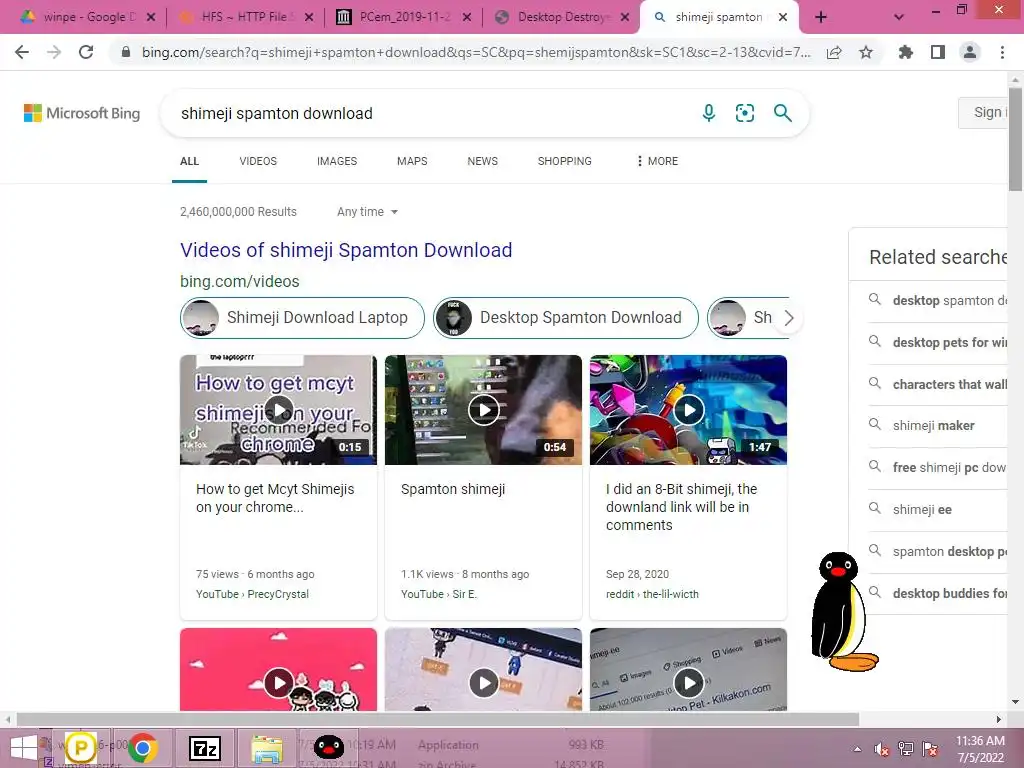Viewport: 1024px width, 768px height.
Task: Select the Desktop Spamton Download chip
Action: click(566, 318)
